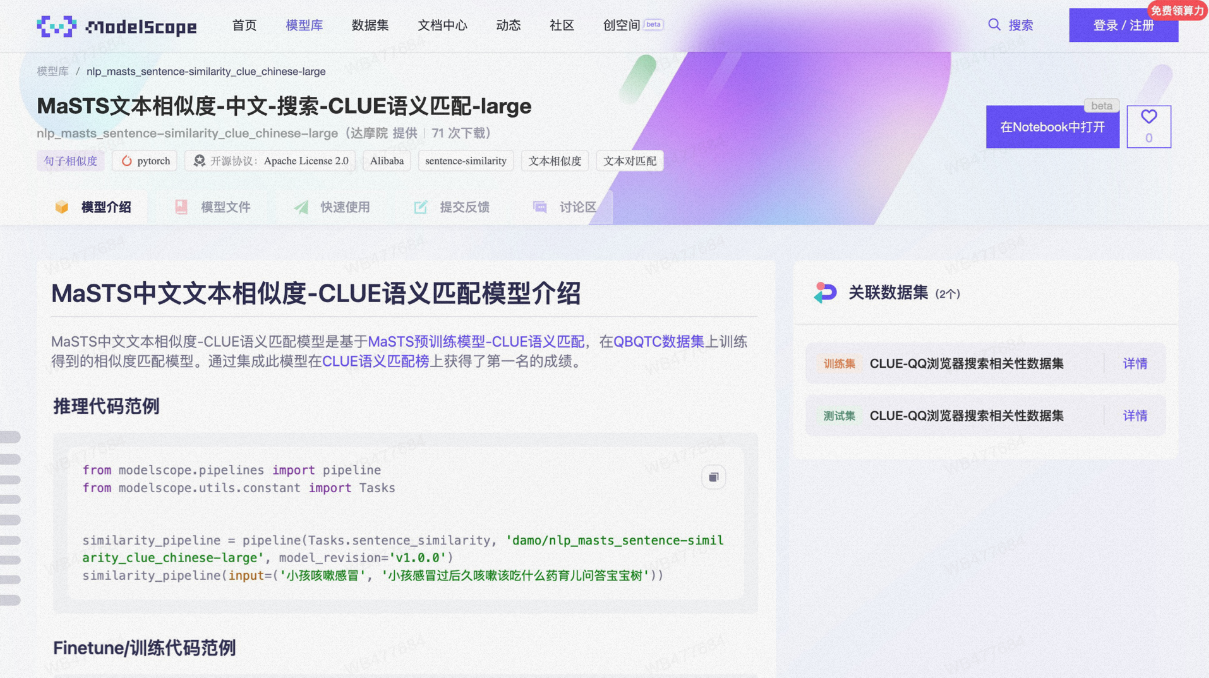Click the 推理代码范例 heading
The image size is (1209, 678).
tap(106, 406)
